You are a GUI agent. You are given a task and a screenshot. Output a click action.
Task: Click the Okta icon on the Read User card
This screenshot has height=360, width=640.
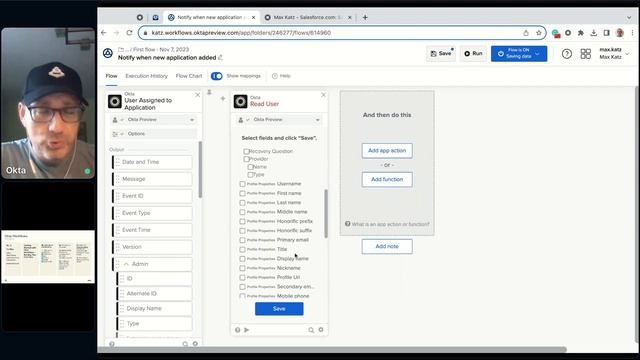pos(240,101)
